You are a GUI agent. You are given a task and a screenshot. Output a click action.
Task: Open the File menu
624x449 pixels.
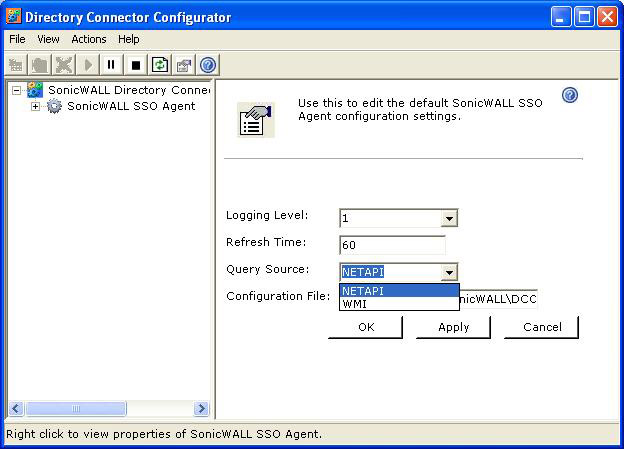17,39
